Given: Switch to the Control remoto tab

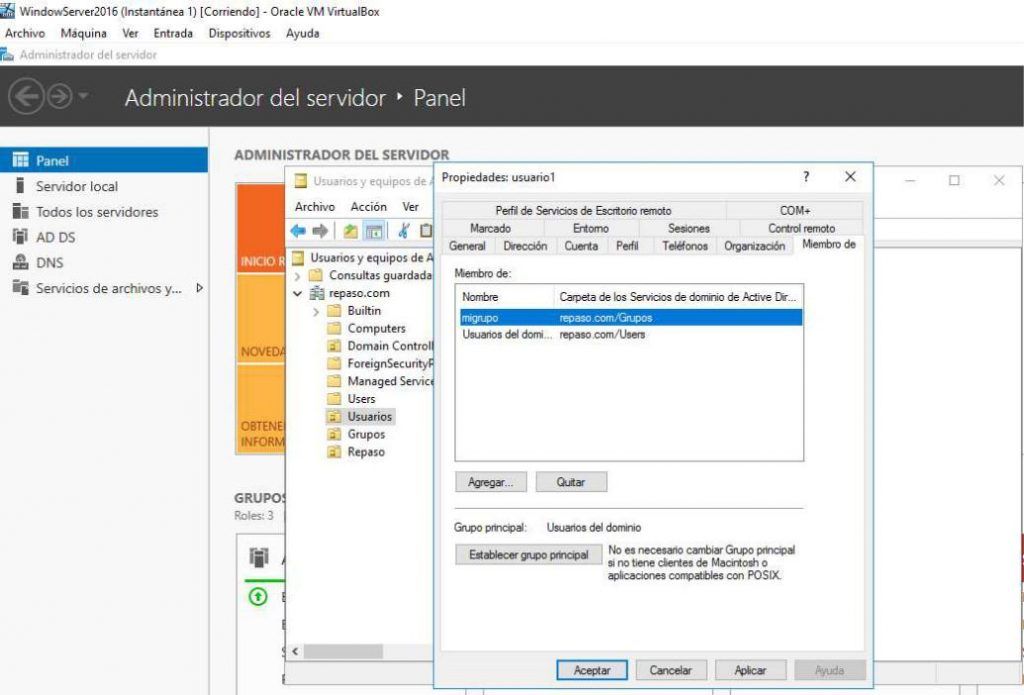Looking at the screenshot, I should pyautogui.click(x=801, y=228).
